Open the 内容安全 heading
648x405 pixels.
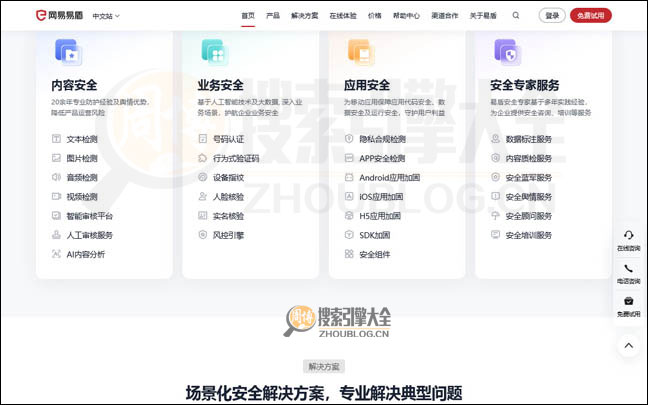point(74,85)
